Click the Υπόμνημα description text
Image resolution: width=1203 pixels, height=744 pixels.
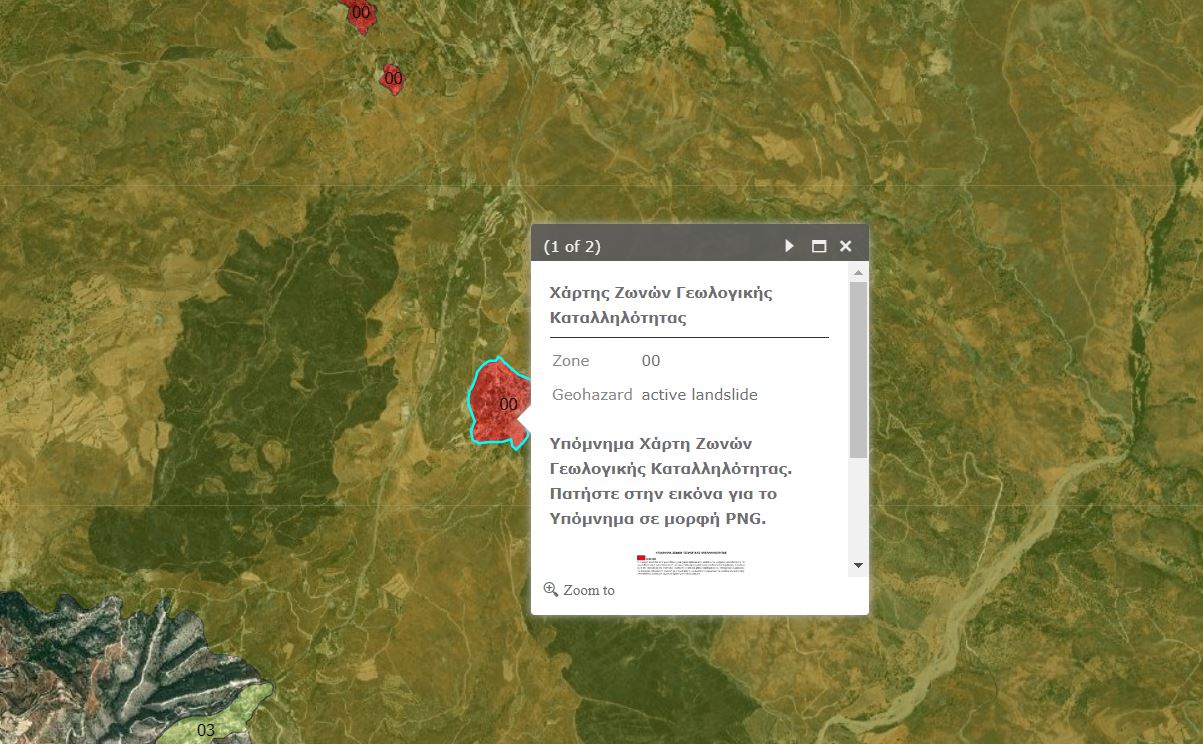(x=671, y=481)
